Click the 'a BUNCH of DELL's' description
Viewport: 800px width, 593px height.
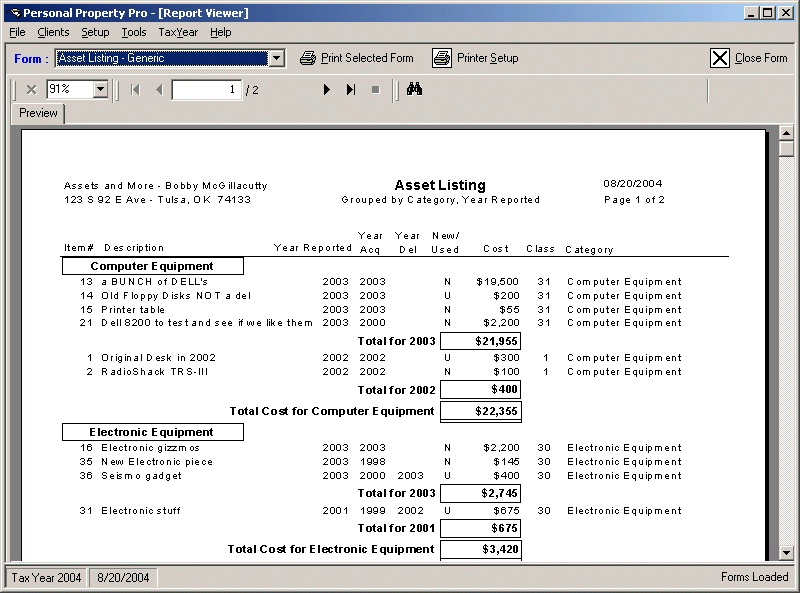pos(154,282)
